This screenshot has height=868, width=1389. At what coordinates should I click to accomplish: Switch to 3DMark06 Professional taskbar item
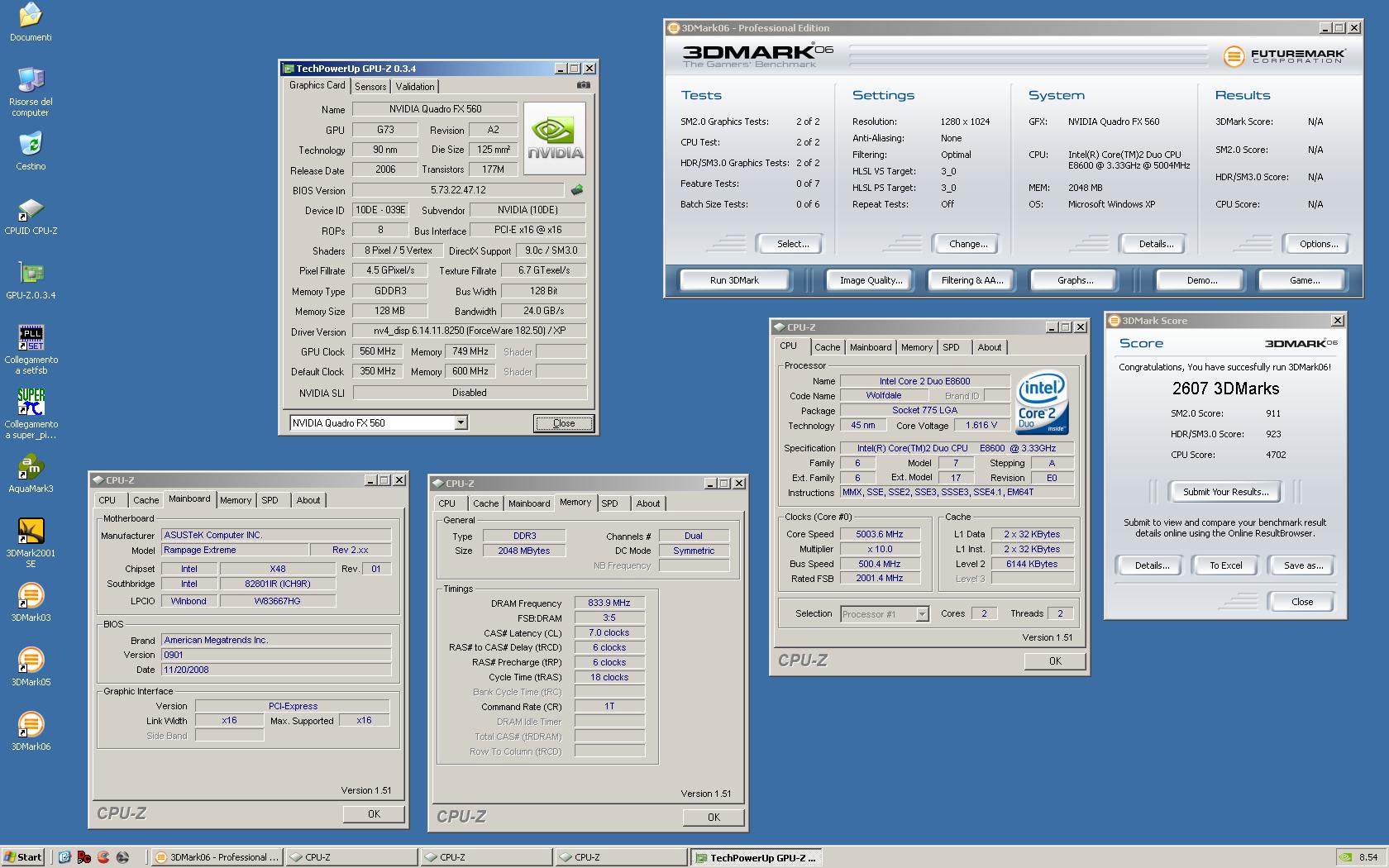[x=217, y=857]
